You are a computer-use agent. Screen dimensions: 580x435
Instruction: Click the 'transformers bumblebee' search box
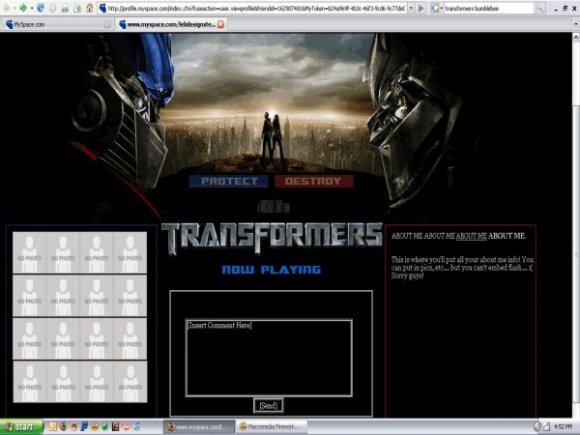[x=488, y=8]
